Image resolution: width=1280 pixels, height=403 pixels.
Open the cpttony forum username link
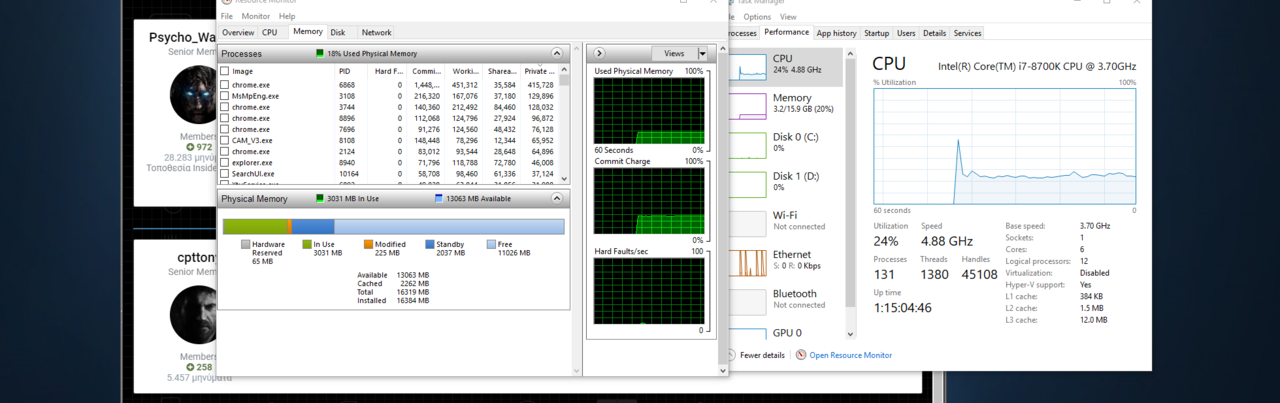tap(197, 257)
